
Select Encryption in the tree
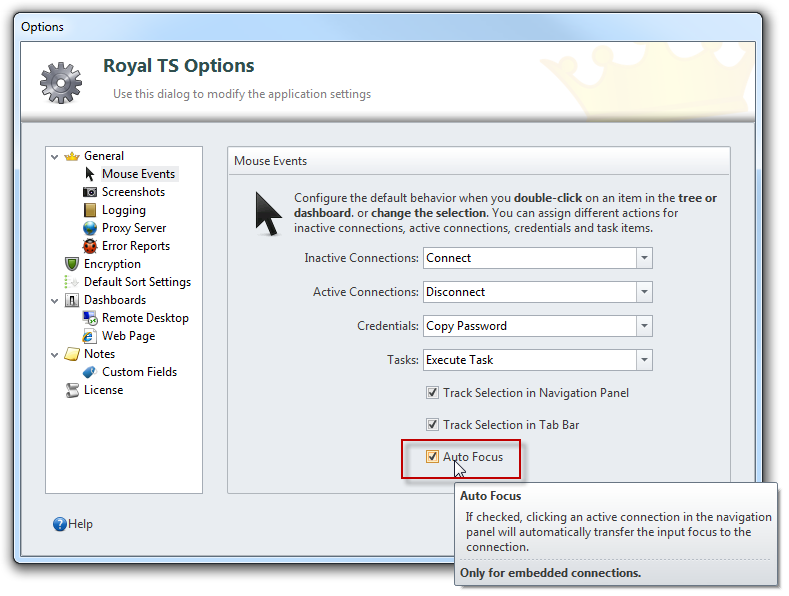point(112,264)
